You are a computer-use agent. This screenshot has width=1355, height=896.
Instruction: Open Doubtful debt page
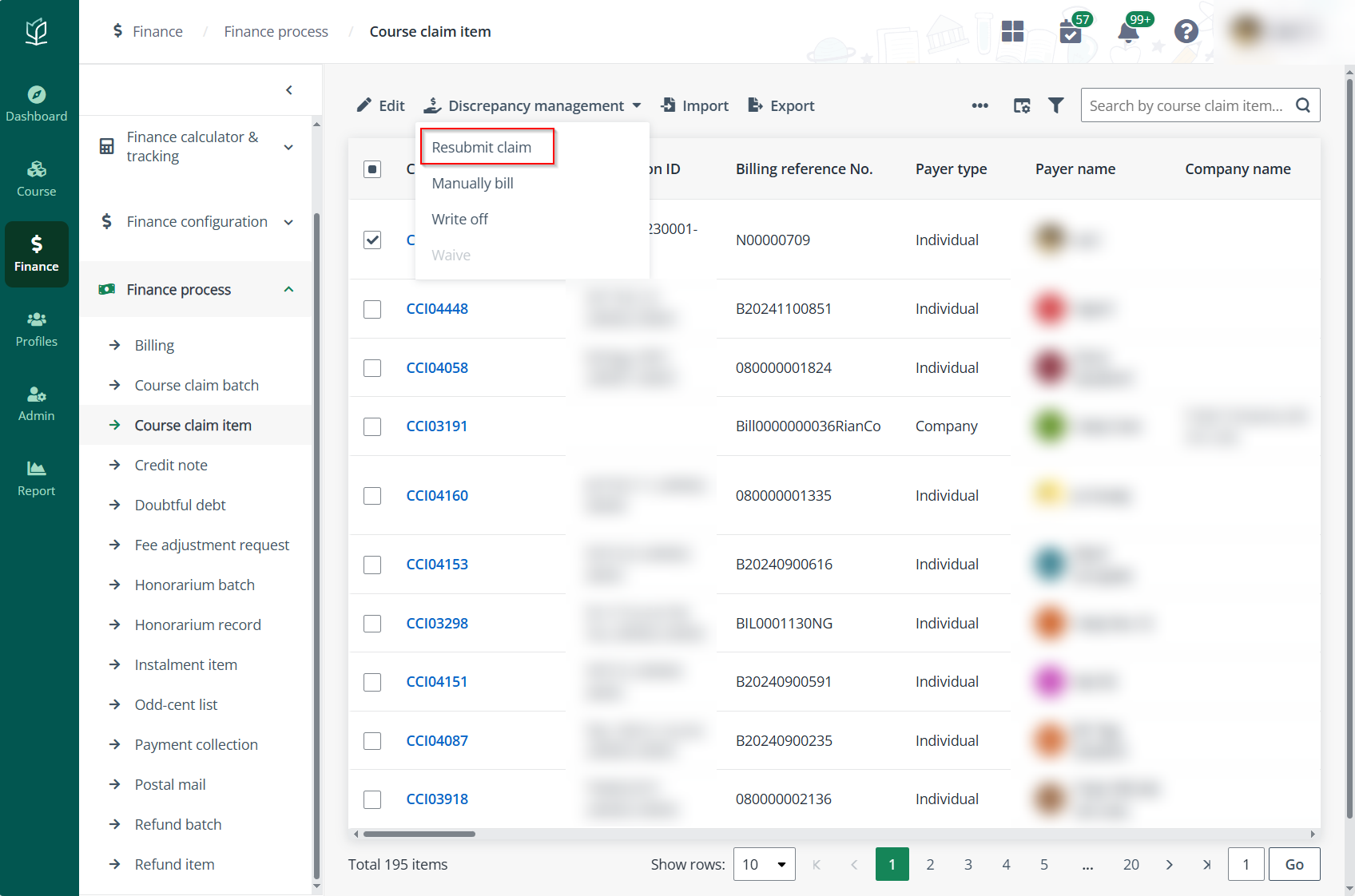click(x=180, y=505)
